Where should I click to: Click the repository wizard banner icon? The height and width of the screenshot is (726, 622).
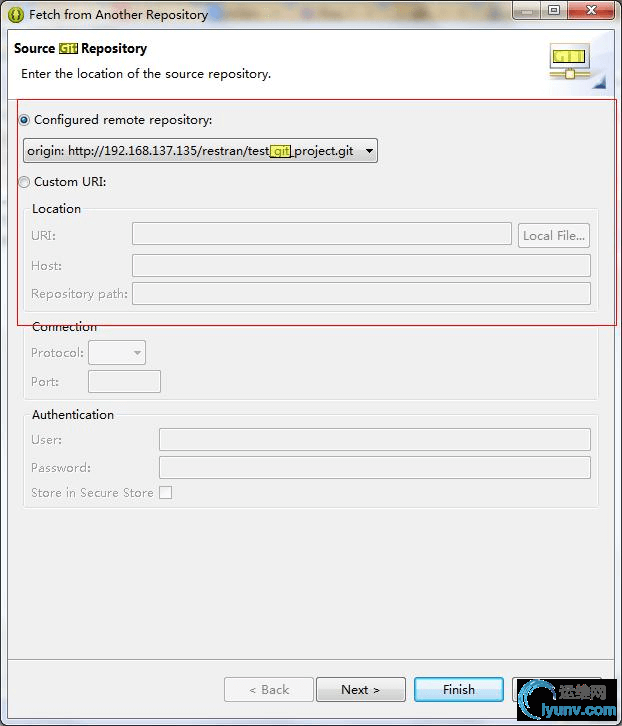(570, 63)
